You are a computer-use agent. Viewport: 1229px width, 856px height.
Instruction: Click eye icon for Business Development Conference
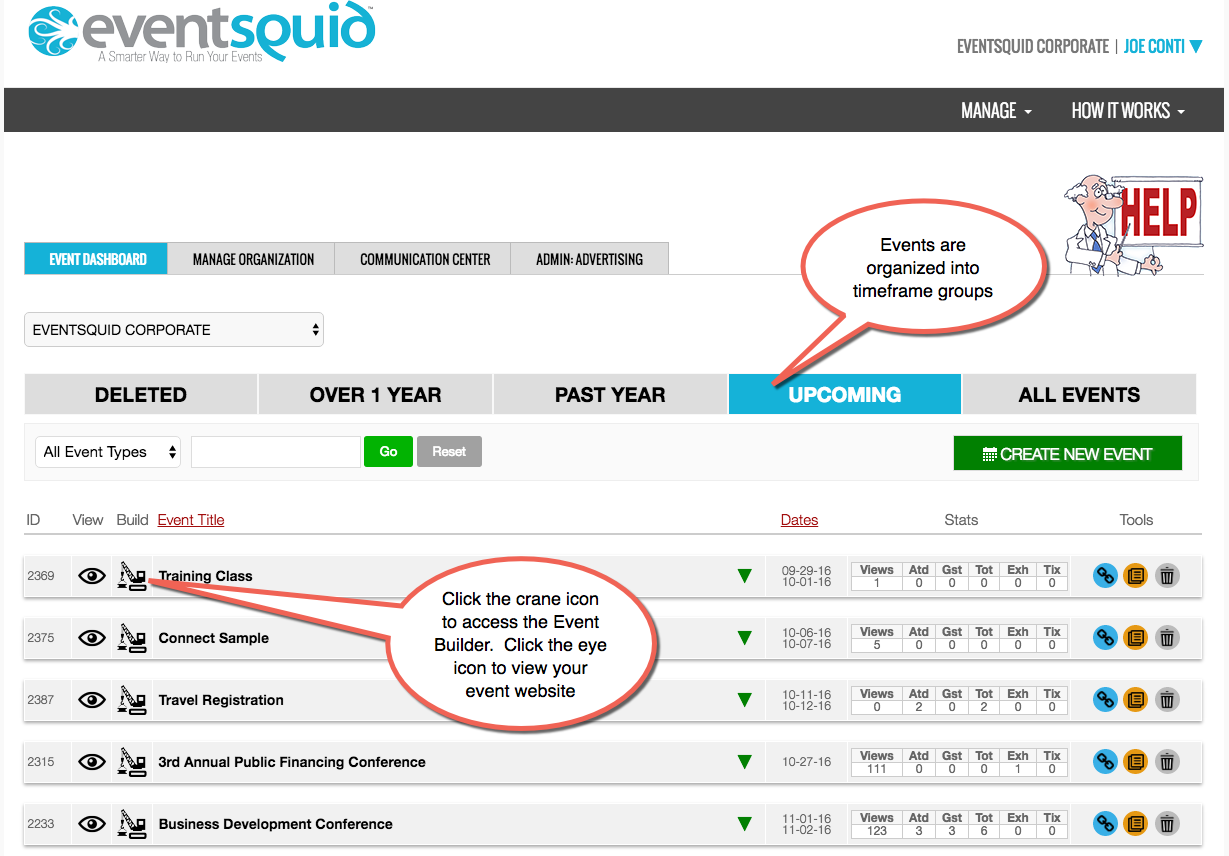coord(92,824)
